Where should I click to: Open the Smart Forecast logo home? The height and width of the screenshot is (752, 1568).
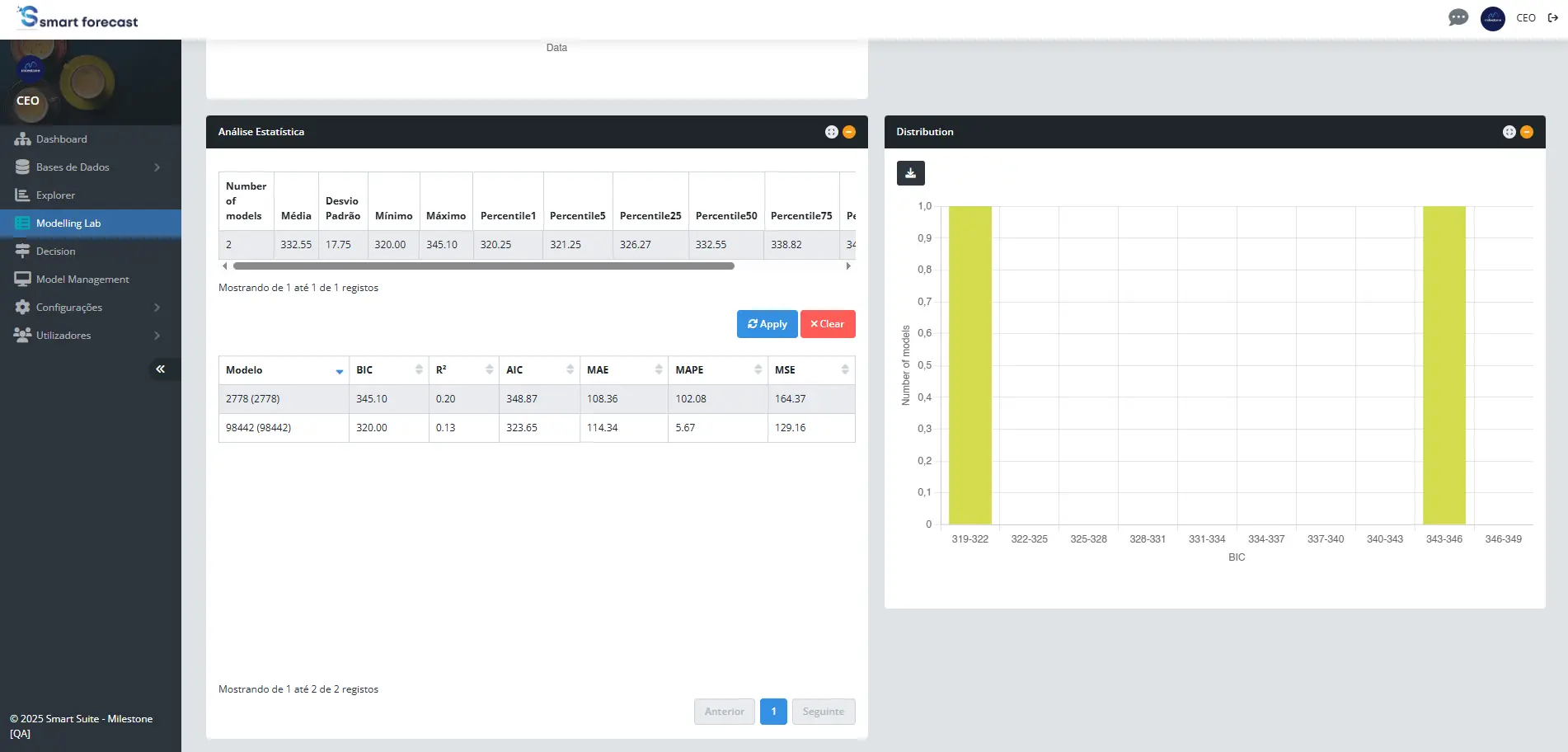[x=78, y=18]
